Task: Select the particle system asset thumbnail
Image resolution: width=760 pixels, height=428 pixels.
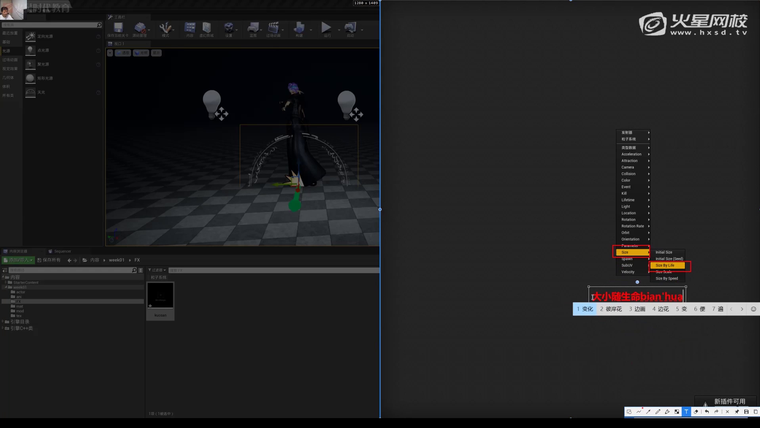Action: 160,295
